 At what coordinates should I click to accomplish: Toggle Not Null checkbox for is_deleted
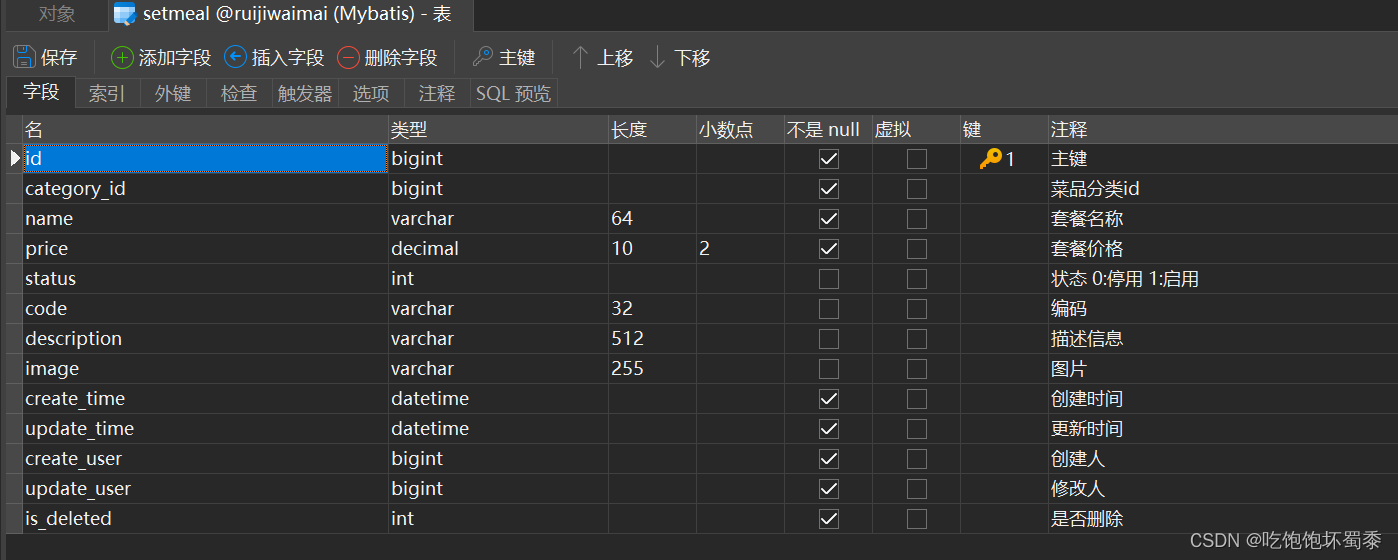click(828, 519)
